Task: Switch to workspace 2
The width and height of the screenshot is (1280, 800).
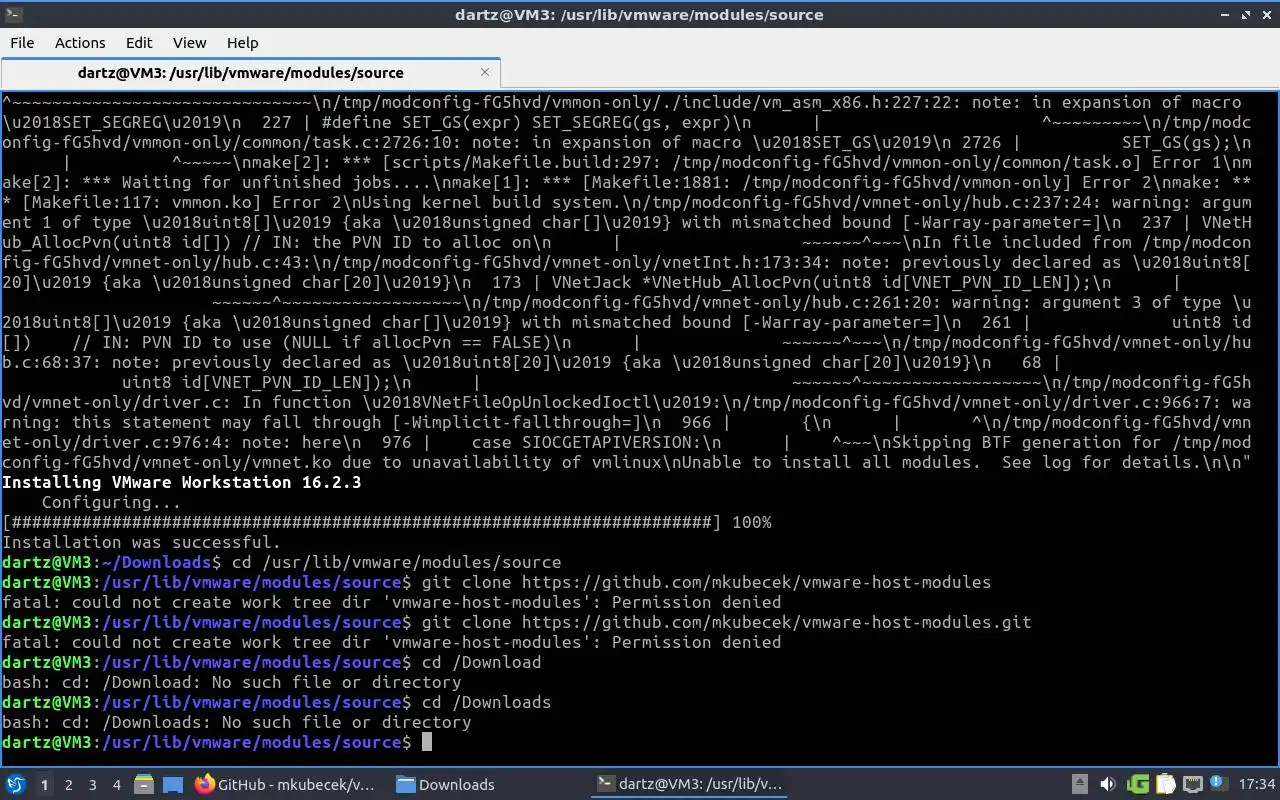Action: (x=68, y=785)
